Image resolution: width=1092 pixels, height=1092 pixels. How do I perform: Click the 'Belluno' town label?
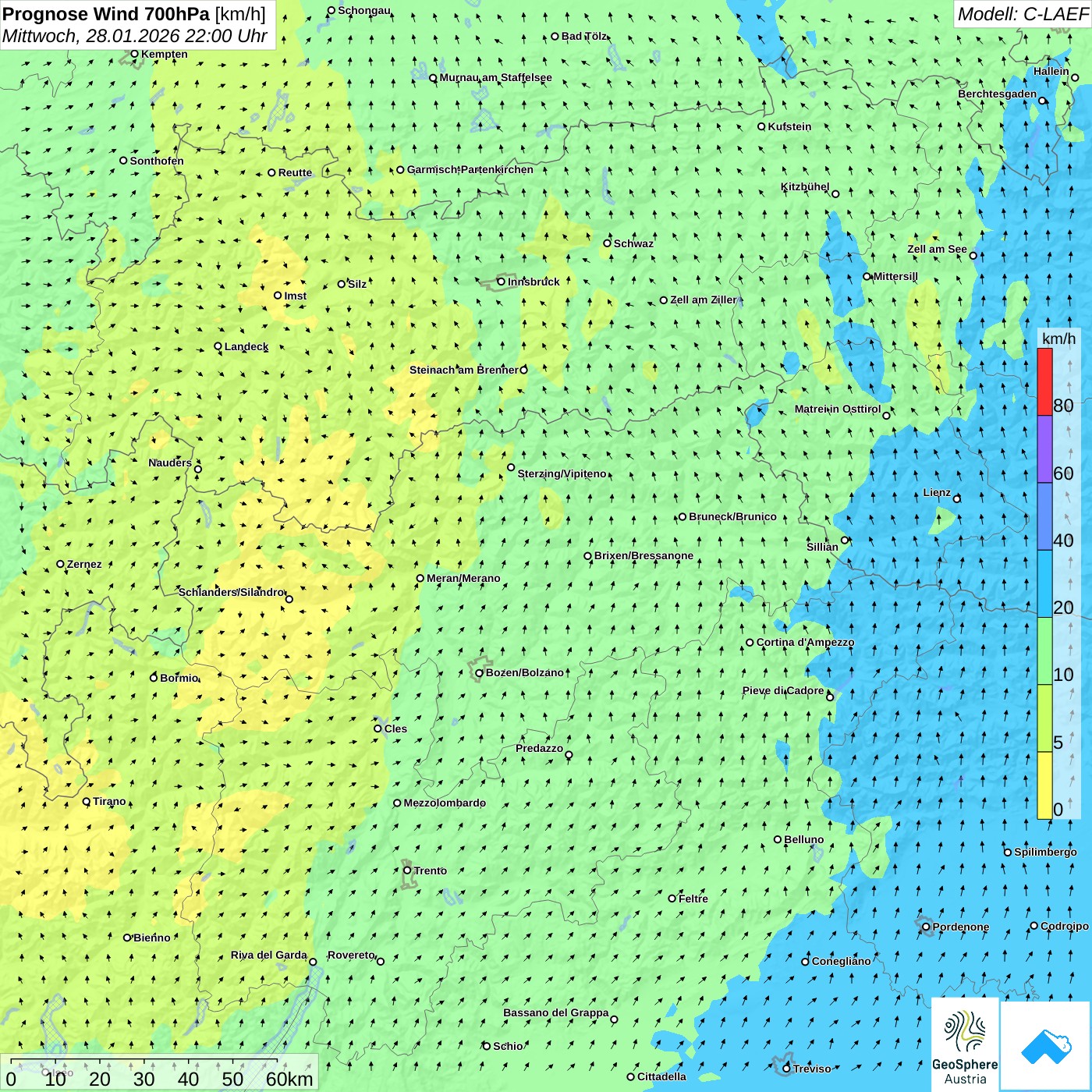point(803,839)
